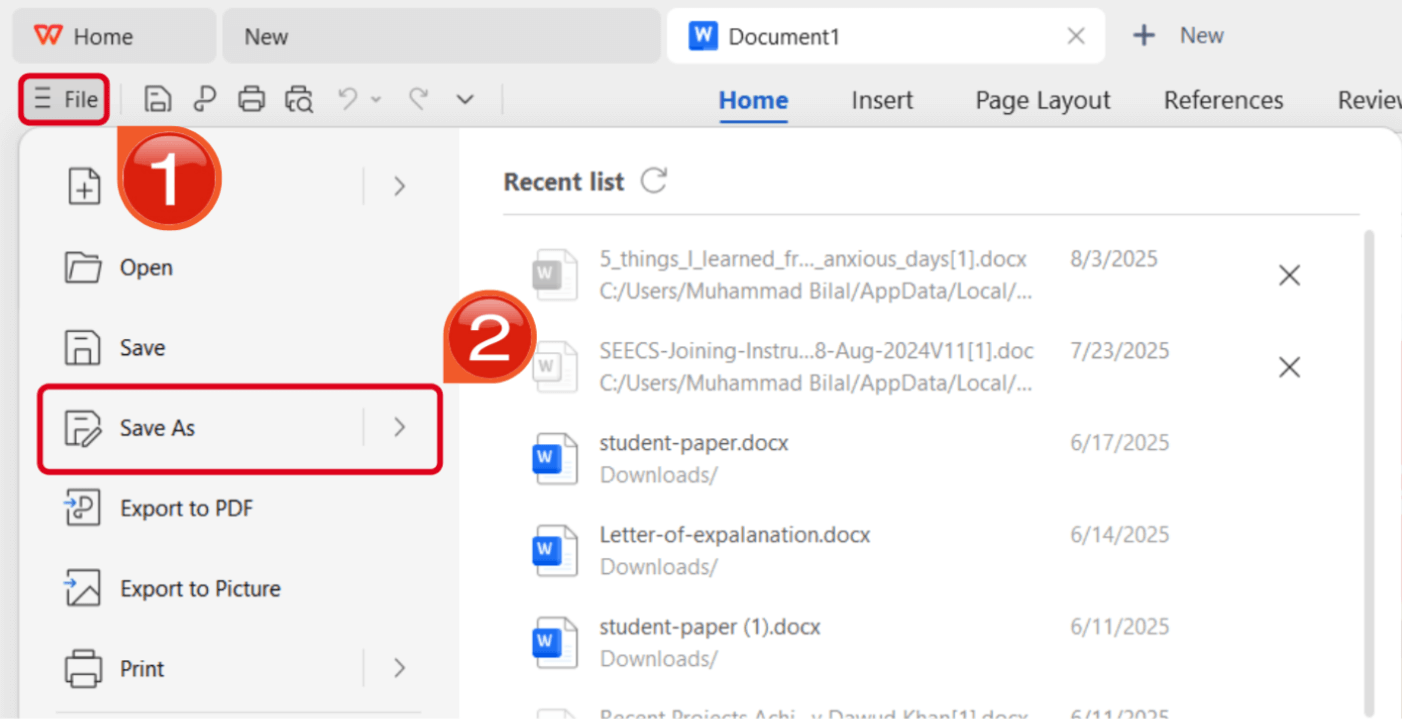This screenshot has width=1402, height=719.
Task: Click the Export to PDF toolbar icon
Action: (204, 99)
